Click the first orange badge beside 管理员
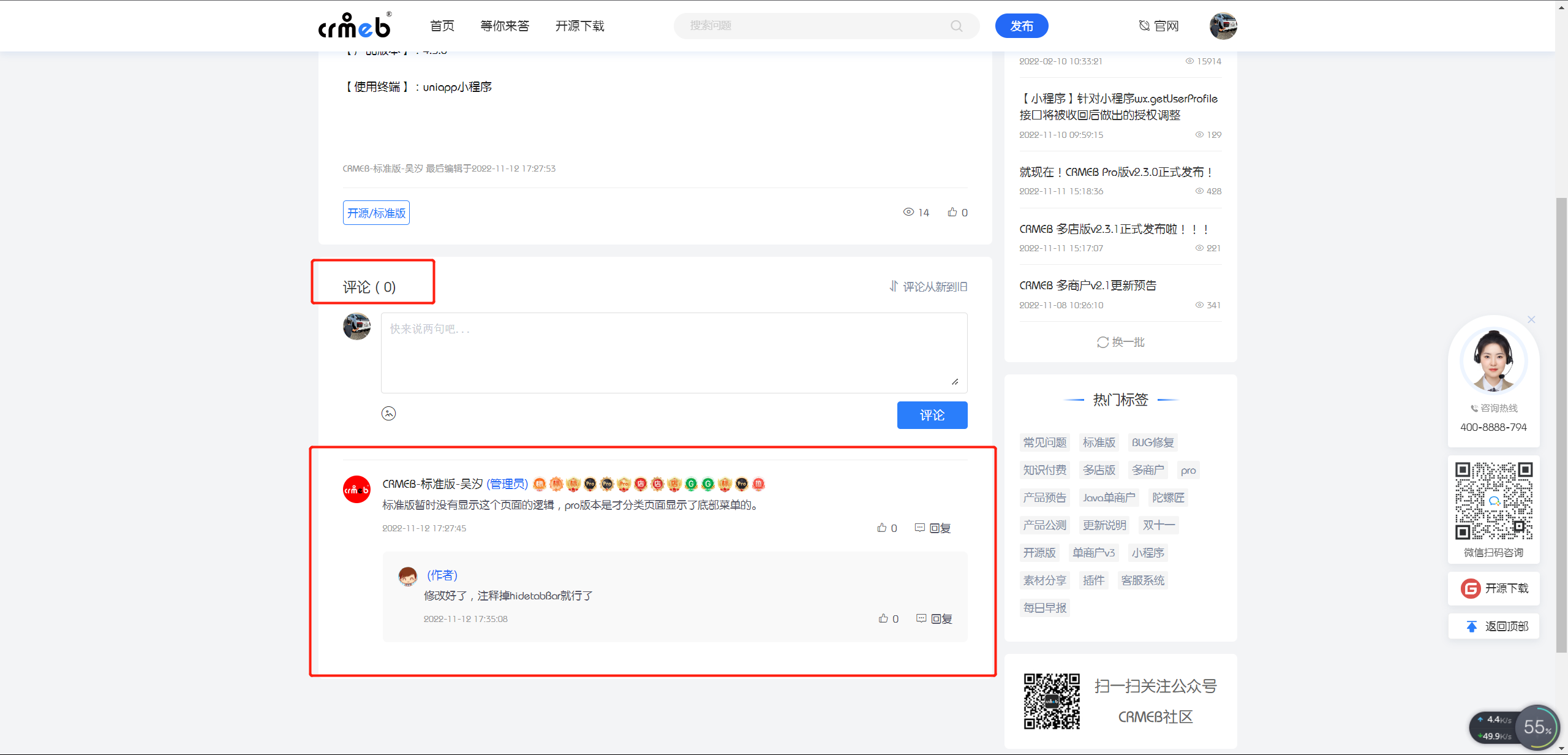The height and width of the screenshot is (755, 1568). click(540, 484)
